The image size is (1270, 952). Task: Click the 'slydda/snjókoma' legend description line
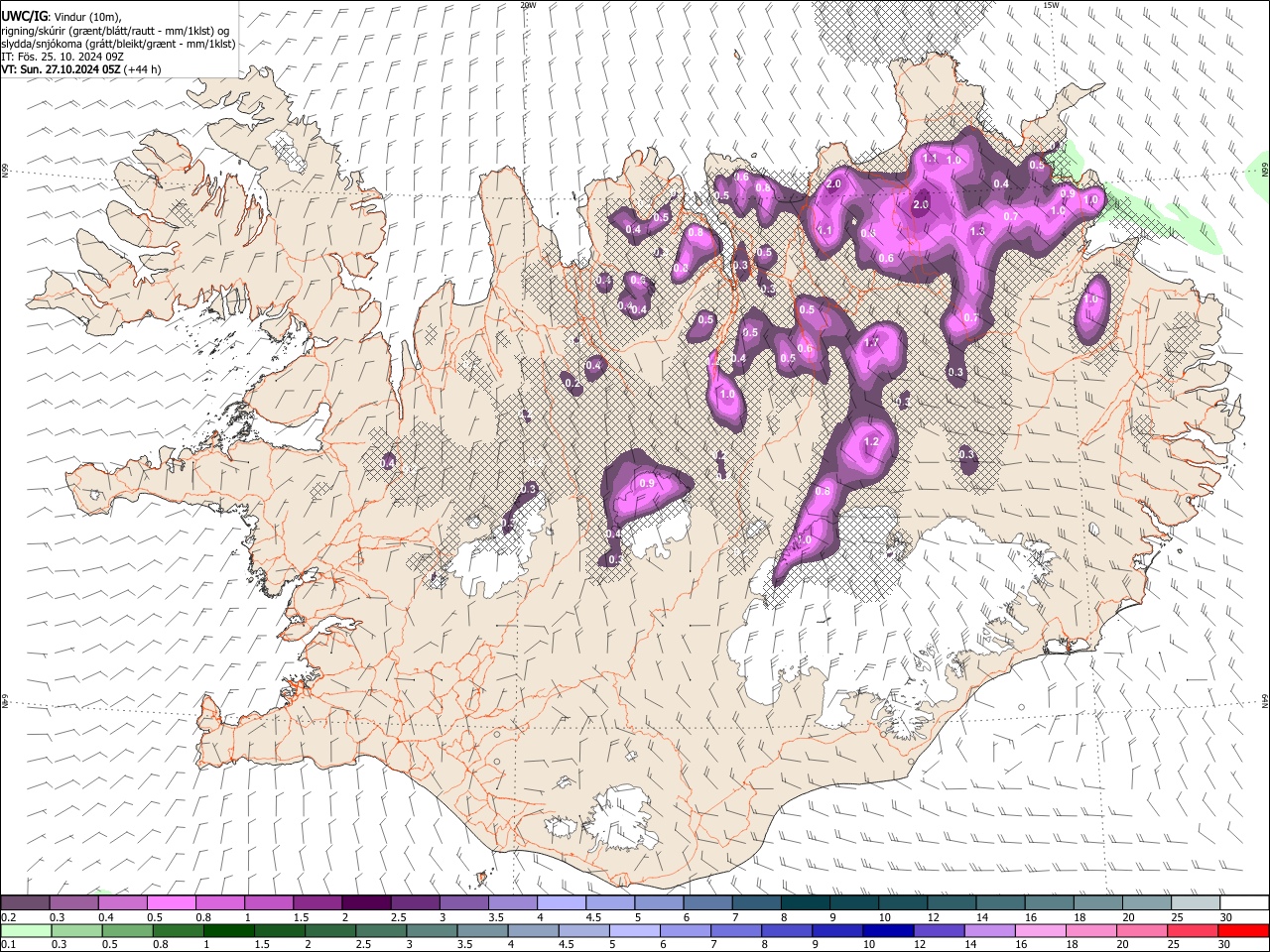coord(118,44)
